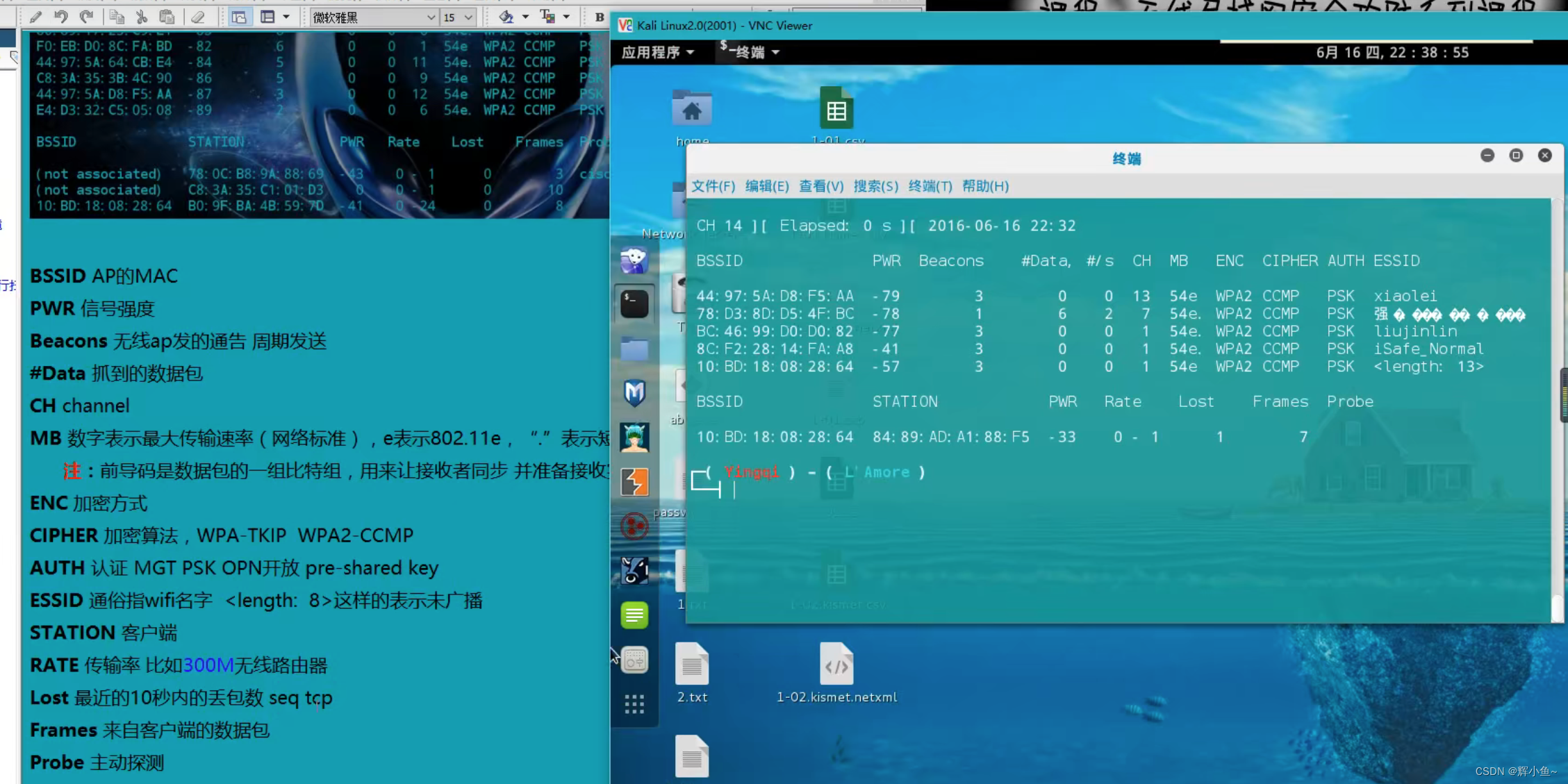The image size is (1568, 784).
Task: Close the 终端 terminal window
Action: 1544,156
